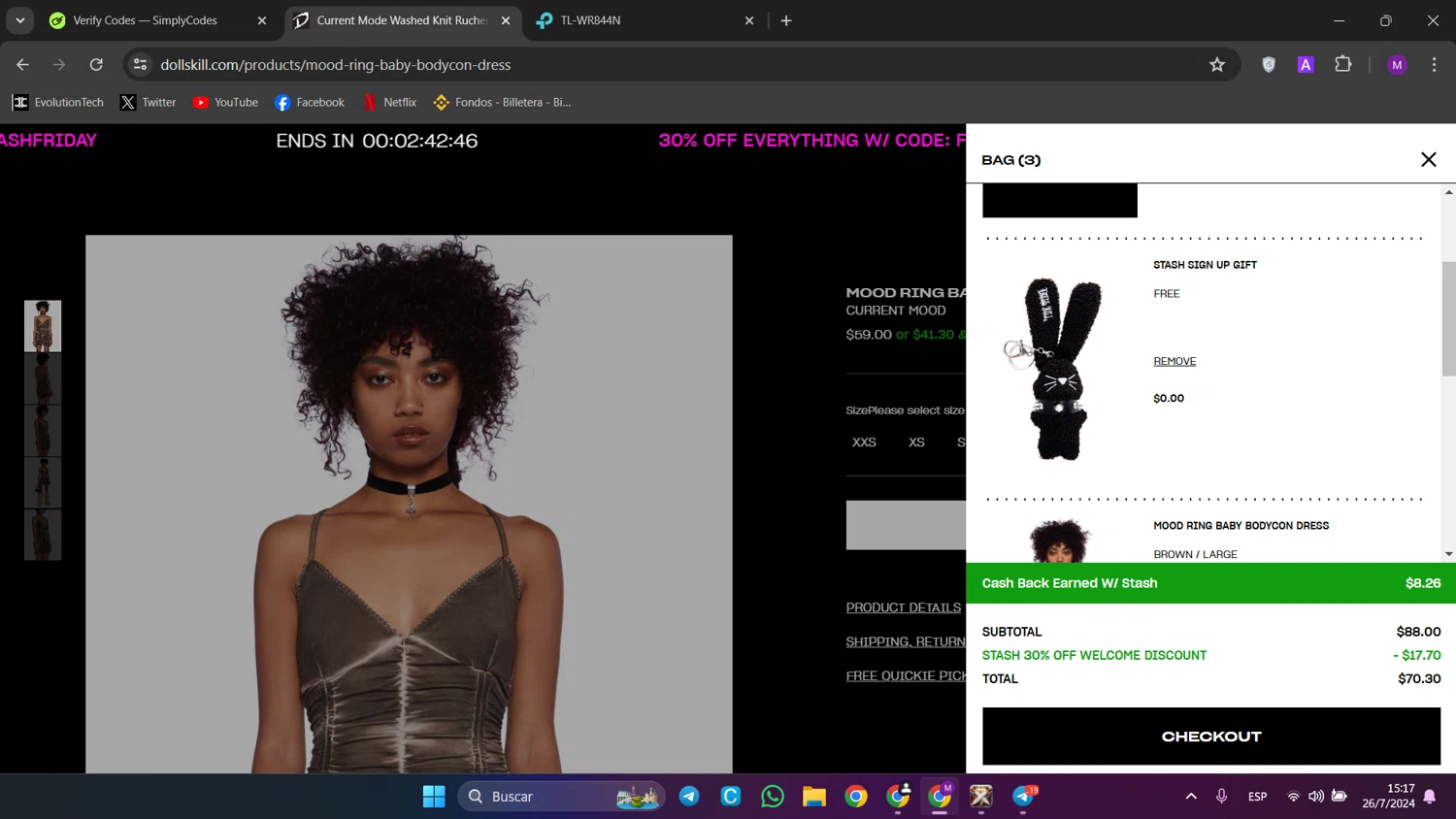Open the shield extension icon
The width and height of the screenshot is (1456, 819).
click(1269, 65)
